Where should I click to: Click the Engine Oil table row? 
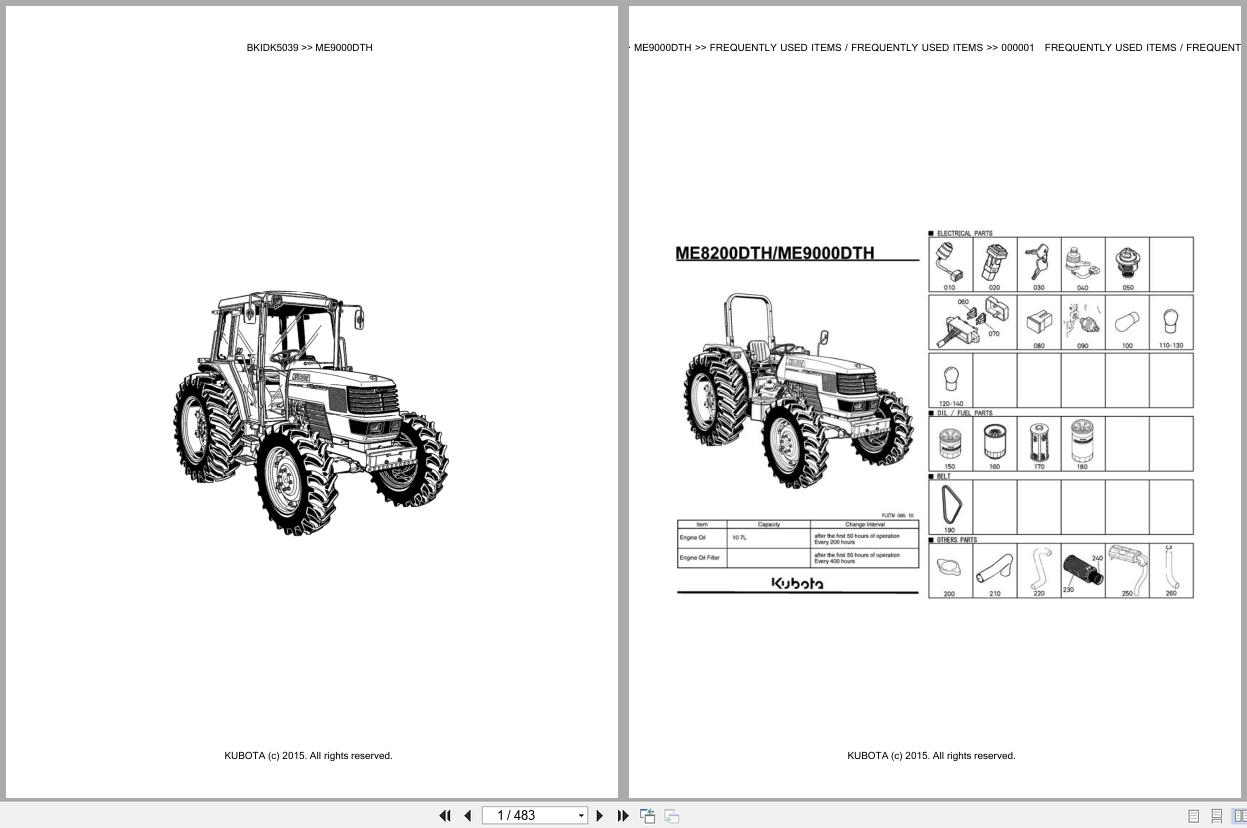click(798, 539)
